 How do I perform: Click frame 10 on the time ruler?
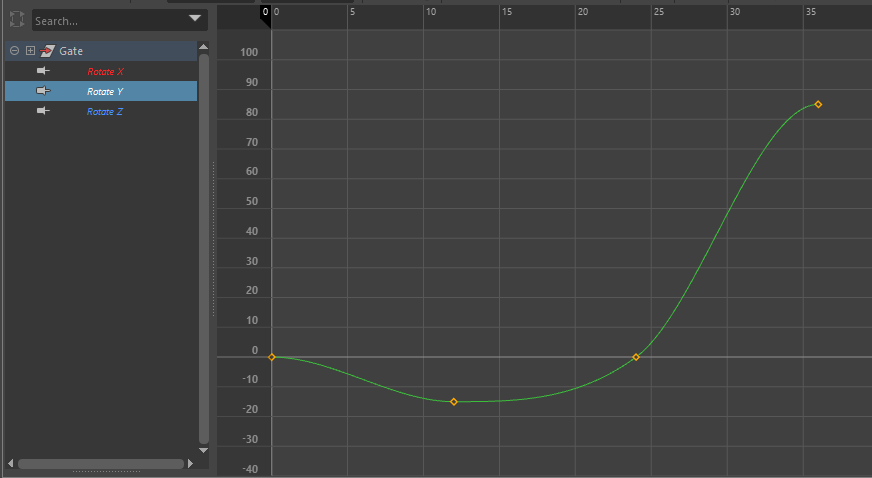pos(432,12)
